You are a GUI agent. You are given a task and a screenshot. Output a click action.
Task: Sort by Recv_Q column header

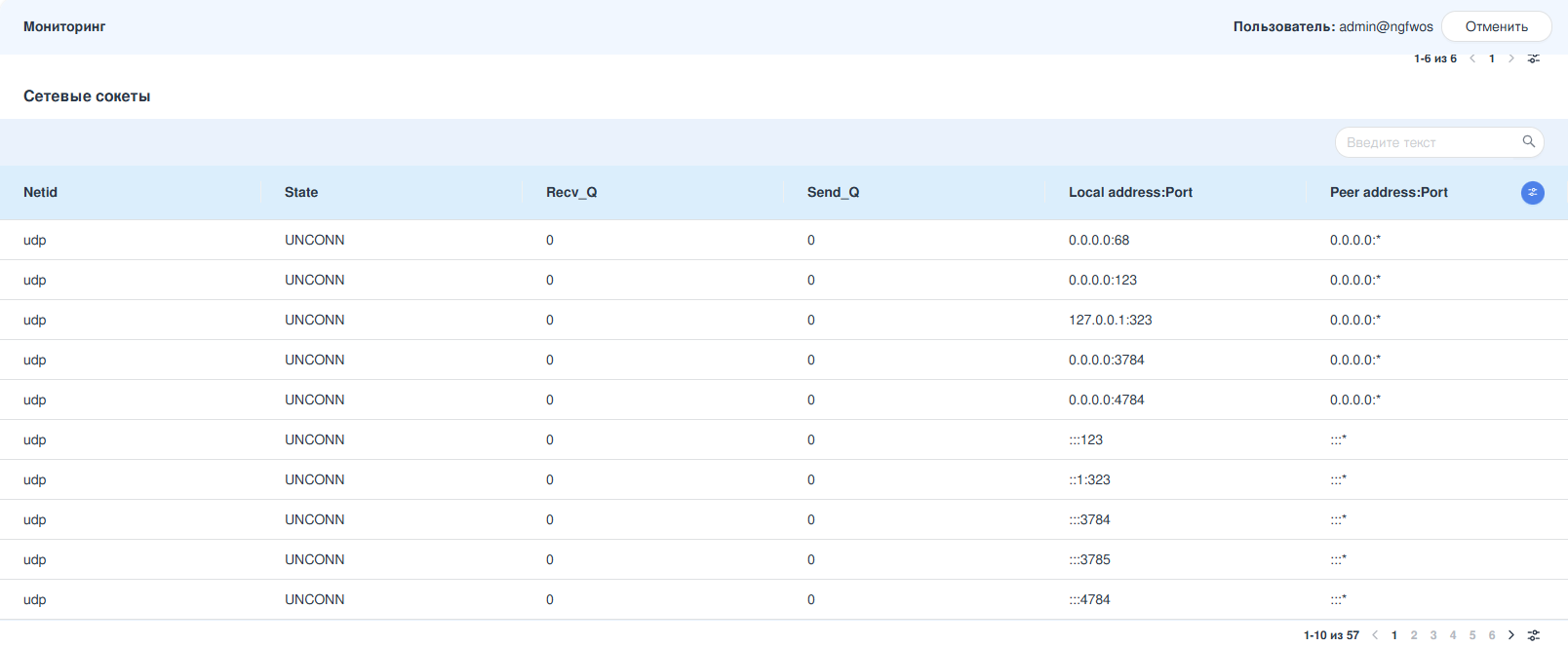pyautogui.click(x=571, y=193)
